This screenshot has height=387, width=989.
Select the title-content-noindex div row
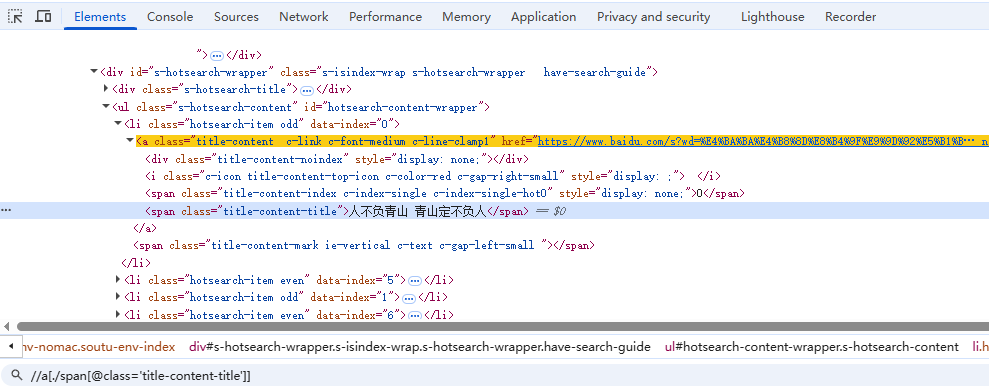tap(337, 159)
